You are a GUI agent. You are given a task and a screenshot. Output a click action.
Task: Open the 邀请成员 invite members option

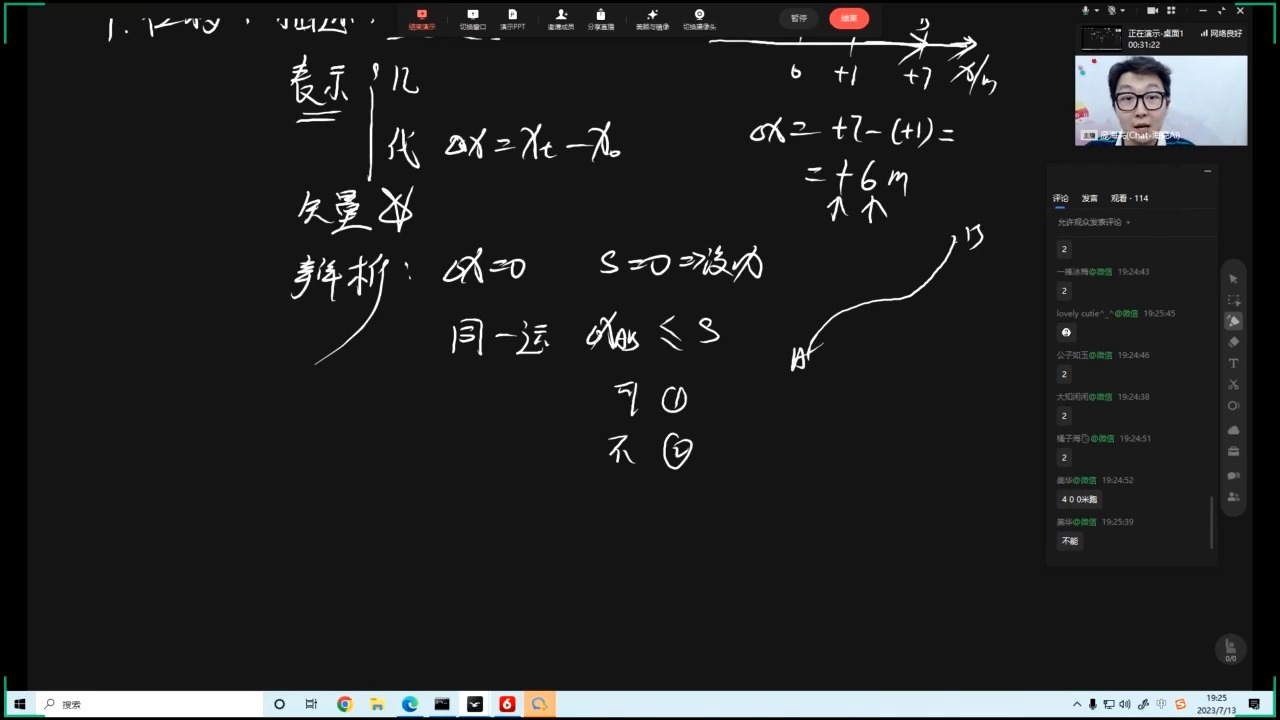pos(561,19)
